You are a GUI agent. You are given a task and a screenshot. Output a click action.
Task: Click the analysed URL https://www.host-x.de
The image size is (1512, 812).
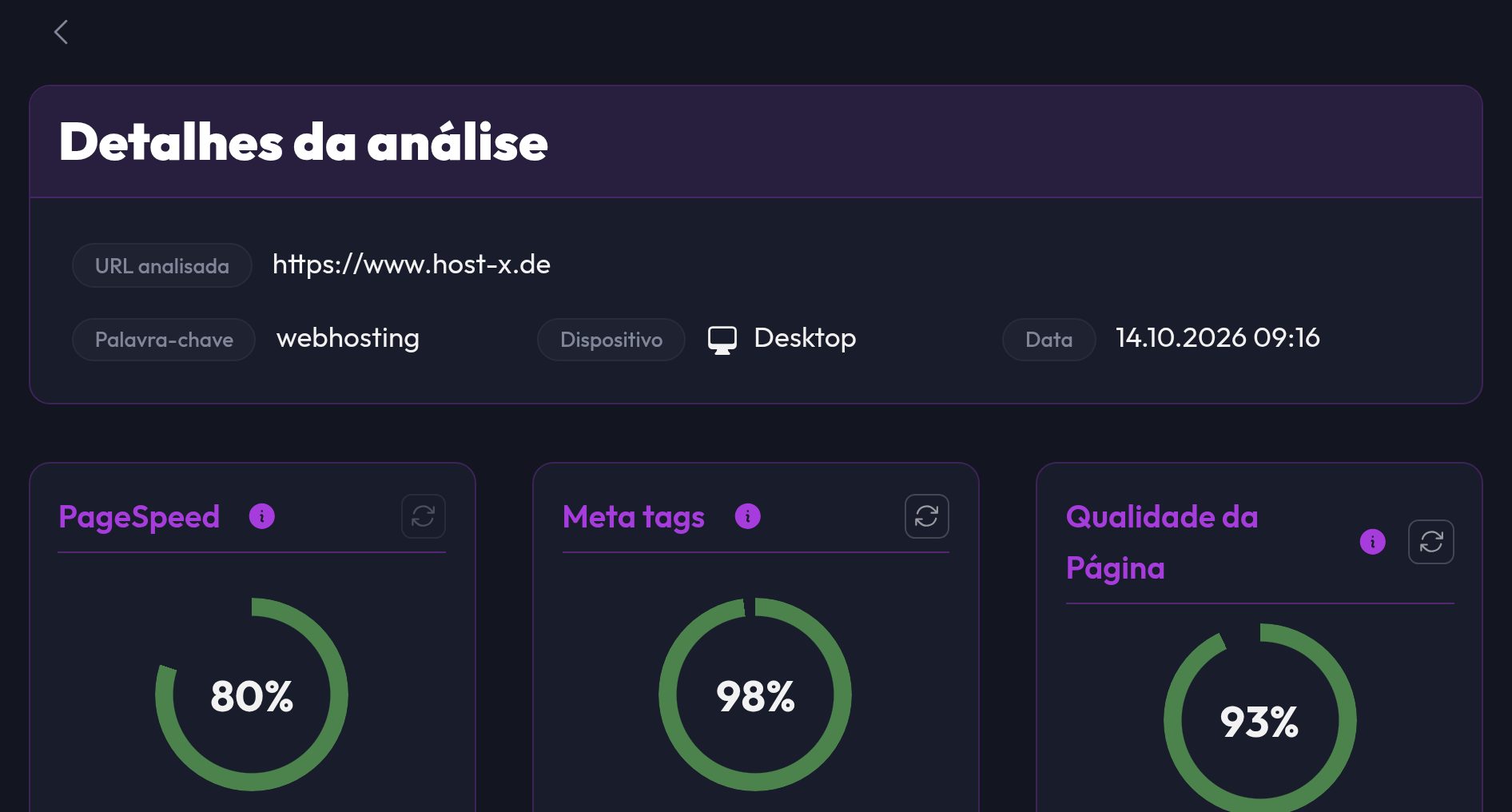[x=412, y=265]
